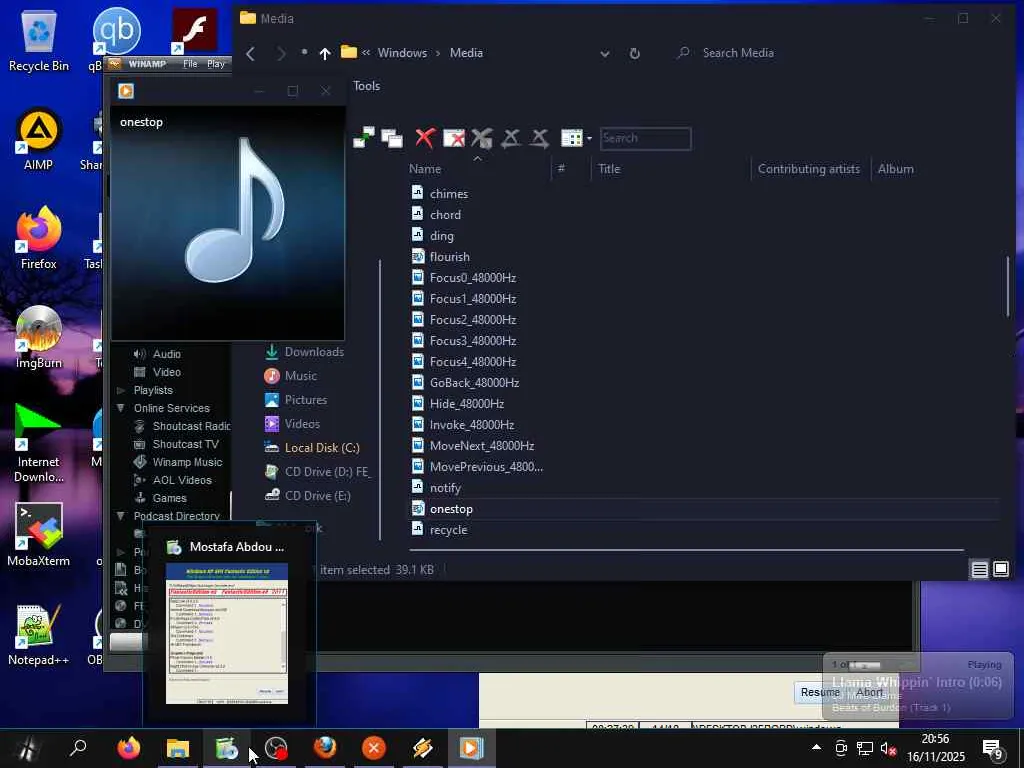Image resolution: width=1024 pixels, height=768 pixels.
Task: Select the chimes sound file
Action: coord(449,193)
